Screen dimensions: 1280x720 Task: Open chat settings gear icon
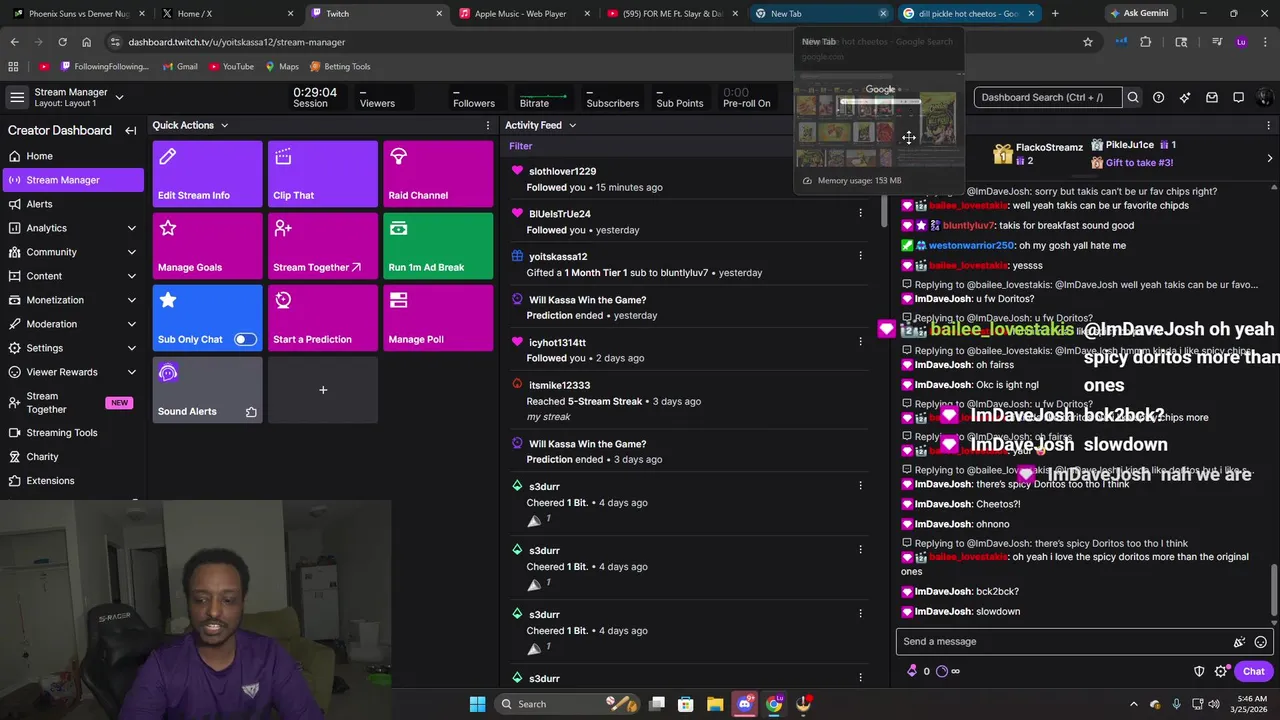coord(1220,671)
